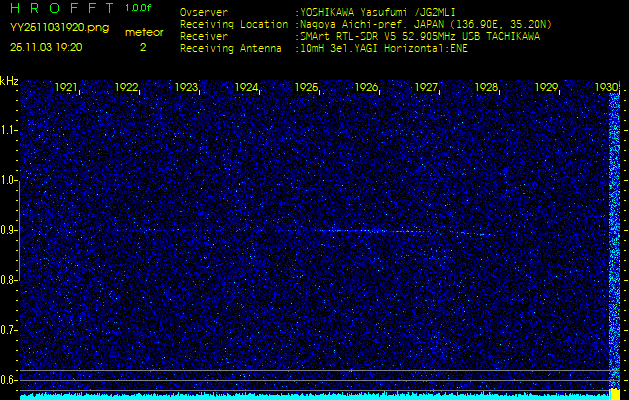Click the 1.00f version label
Viewport: 629px width, 400px height.
point(139,8)
